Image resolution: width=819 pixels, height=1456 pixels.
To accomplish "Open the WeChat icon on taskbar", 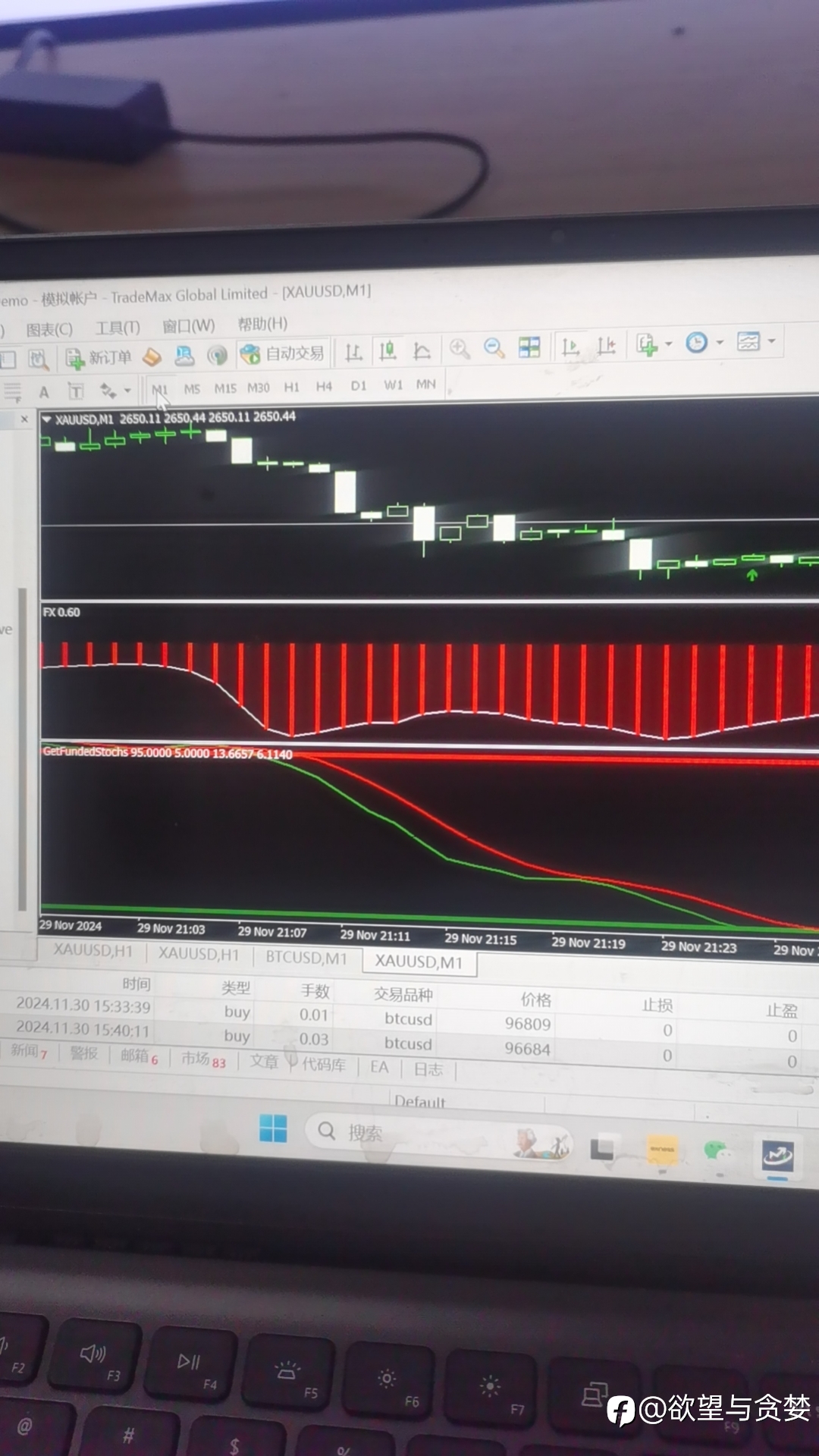I will click(717, 1152).
